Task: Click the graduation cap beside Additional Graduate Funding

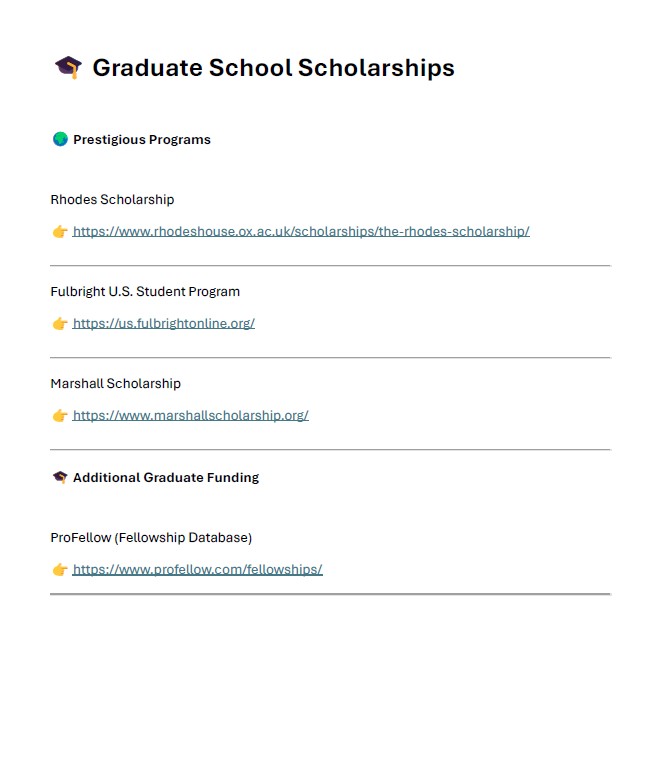Action: coord(60,478)
